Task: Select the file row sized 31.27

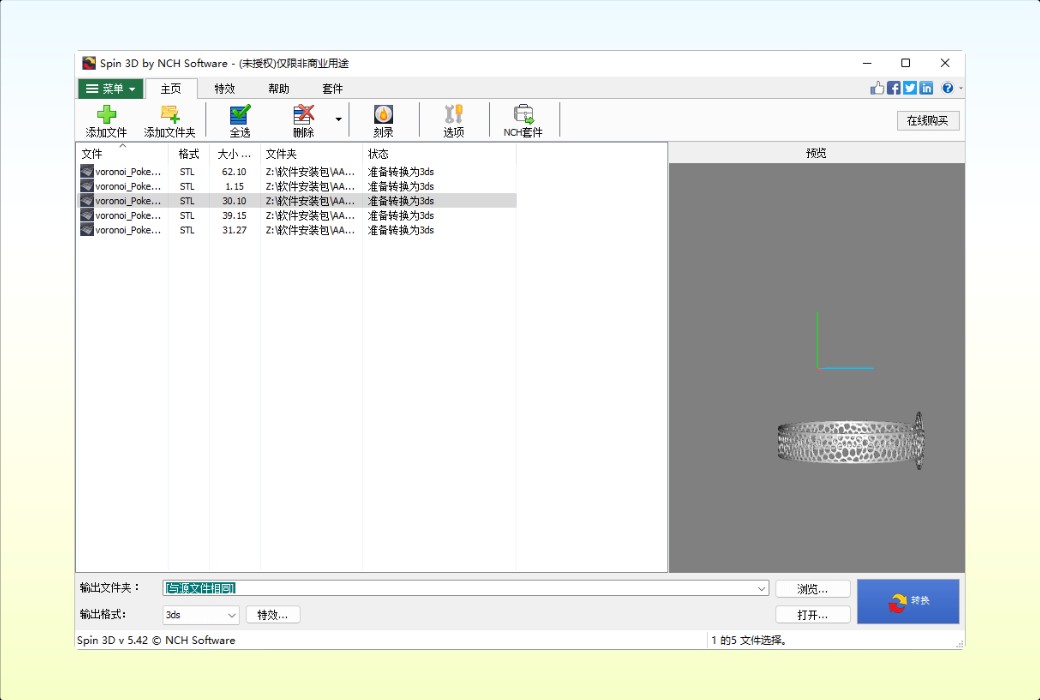Action: pos(296,230)
